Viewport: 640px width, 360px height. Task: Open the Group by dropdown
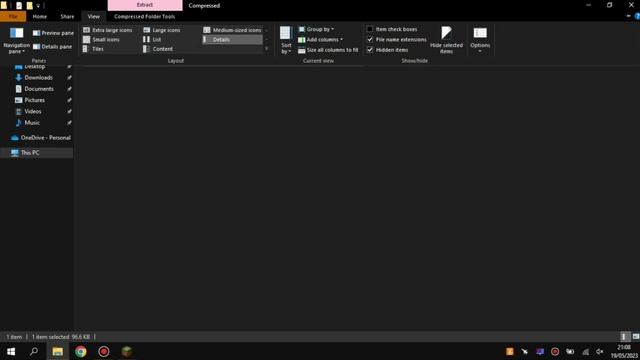tap(316, 29)
